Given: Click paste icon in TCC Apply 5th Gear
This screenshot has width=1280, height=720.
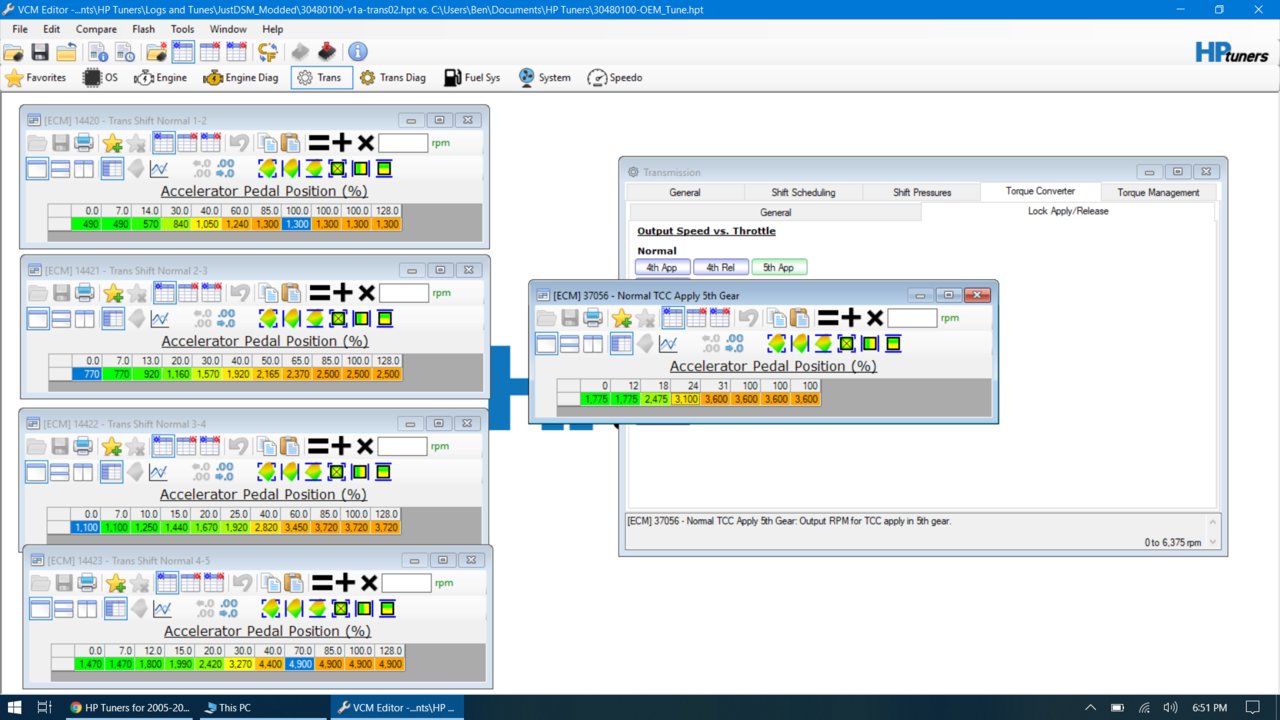Looking at the screenshot, I should [800, 318].
